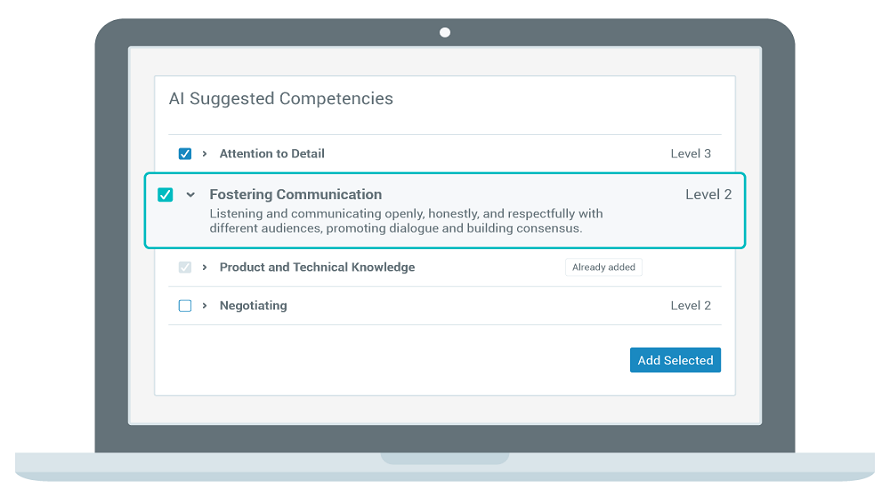Uncheck the Fostering Communication checkbox

[166, 195]
